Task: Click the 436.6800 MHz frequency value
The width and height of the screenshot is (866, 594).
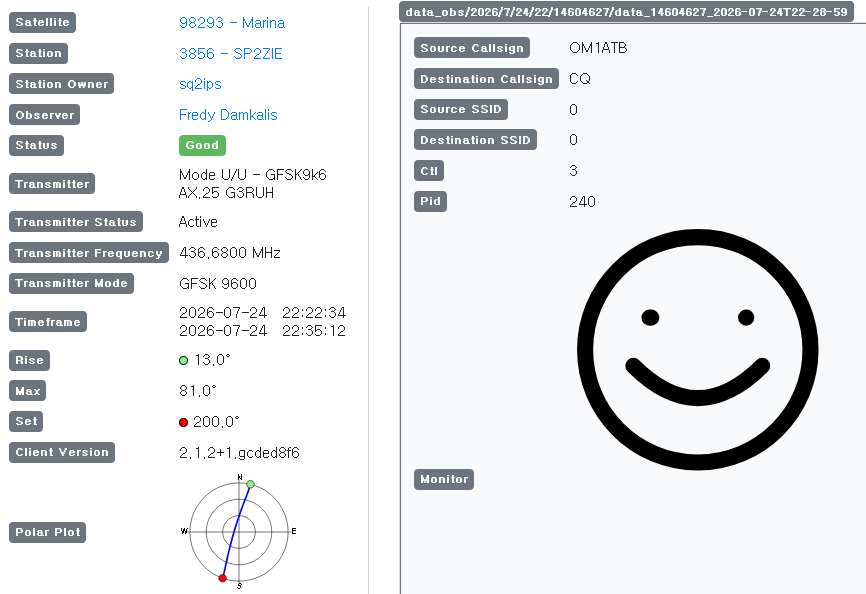Action: (230, 253)
